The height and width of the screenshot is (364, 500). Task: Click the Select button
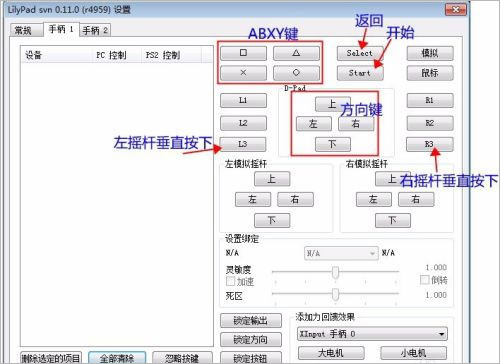pos(360,53)
